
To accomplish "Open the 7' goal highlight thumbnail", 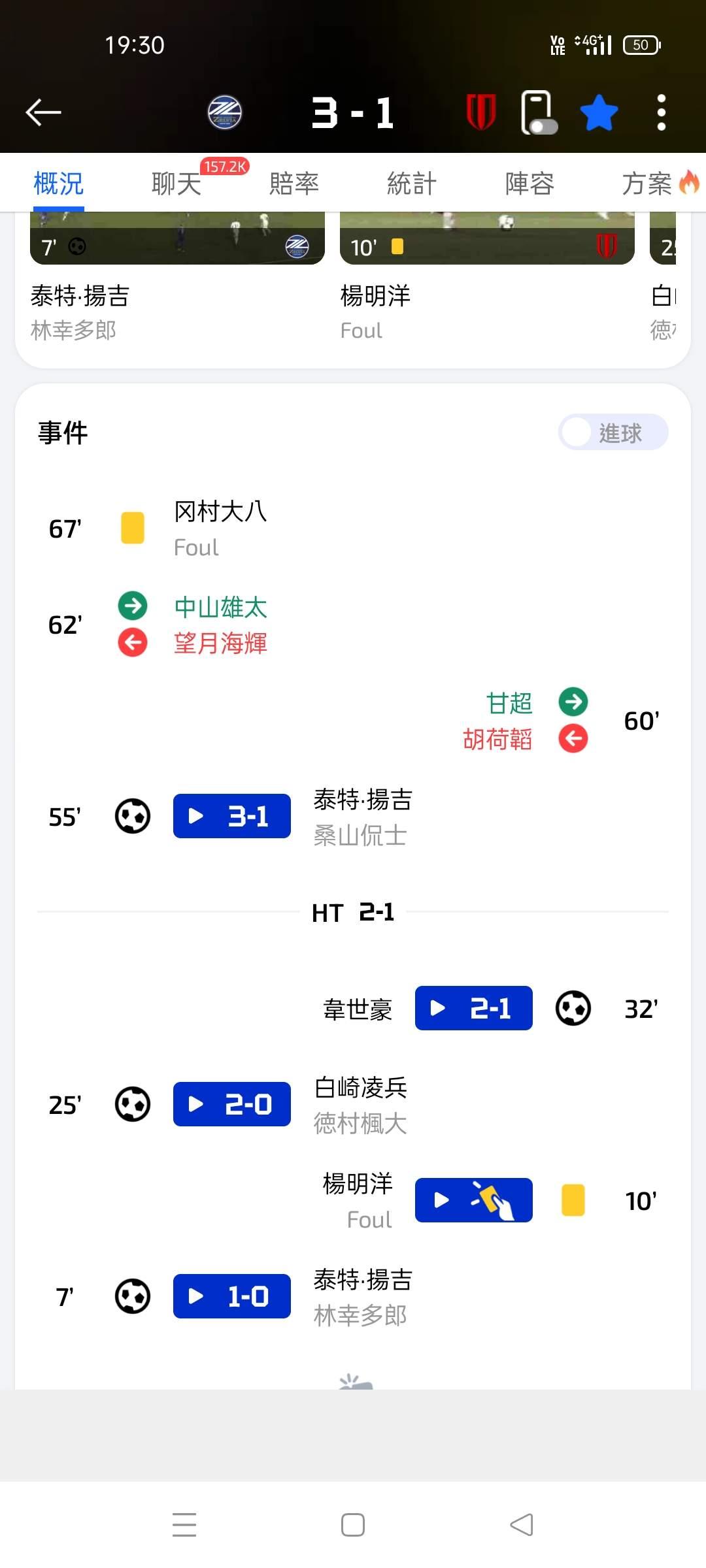I will 177,239.
